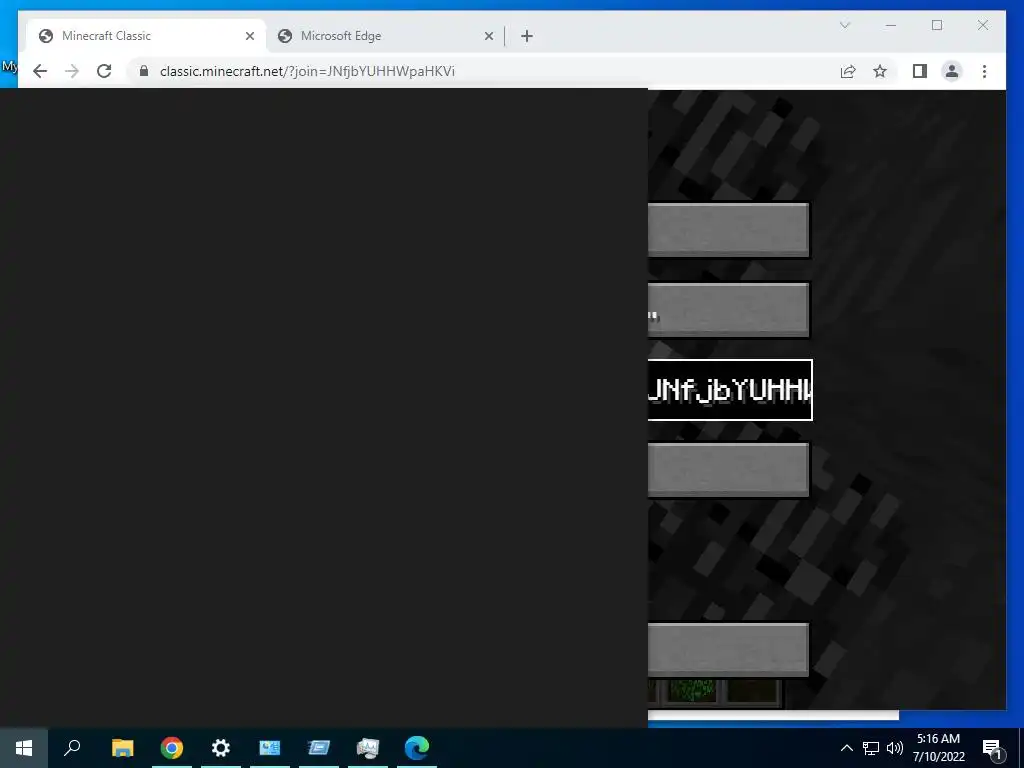Launch Microsoft Edge from the taskbar
This screenshot has height=768, width=1024.
click(x=417, y=748)
